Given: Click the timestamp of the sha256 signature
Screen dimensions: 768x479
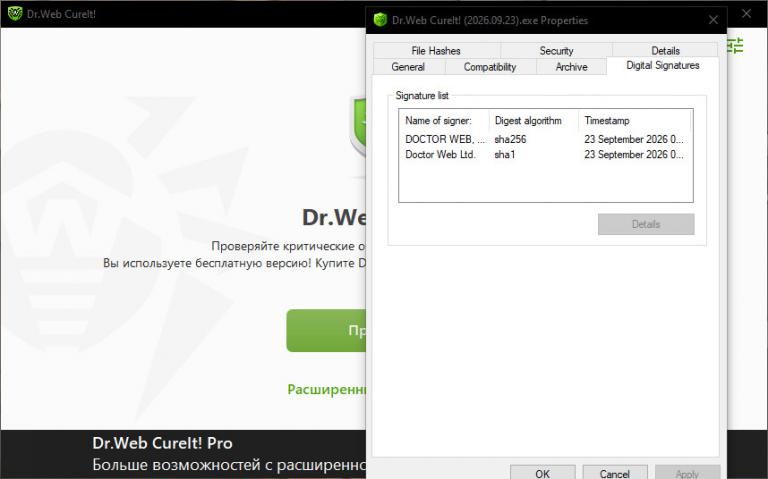Looking at the screenshot, I should tap(634, 139).
